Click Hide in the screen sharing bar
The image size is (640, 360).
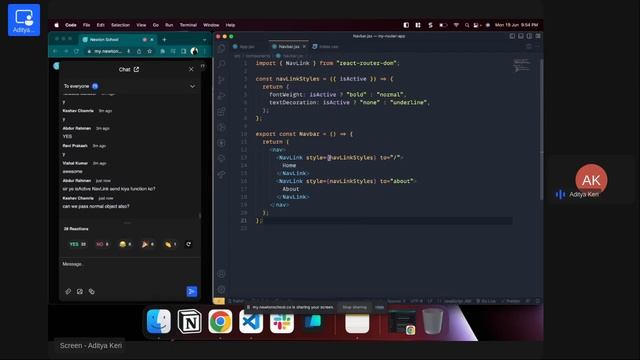380,307
